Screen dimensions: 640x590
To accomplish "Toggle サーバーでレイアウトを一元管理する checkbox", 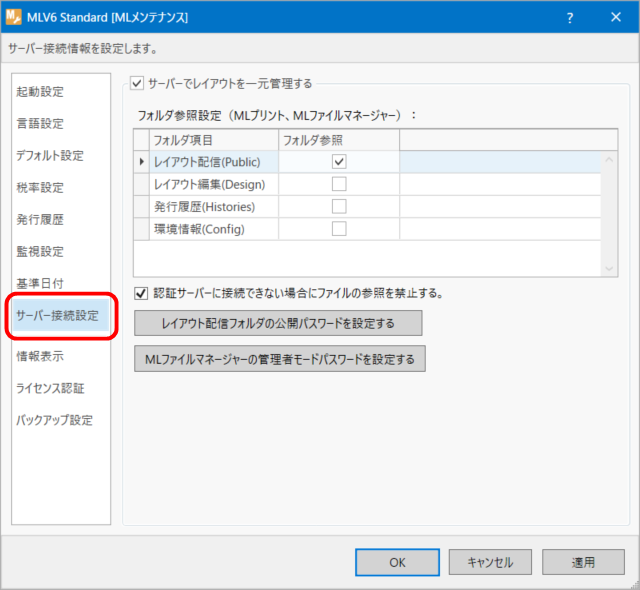I will (137, 83).
